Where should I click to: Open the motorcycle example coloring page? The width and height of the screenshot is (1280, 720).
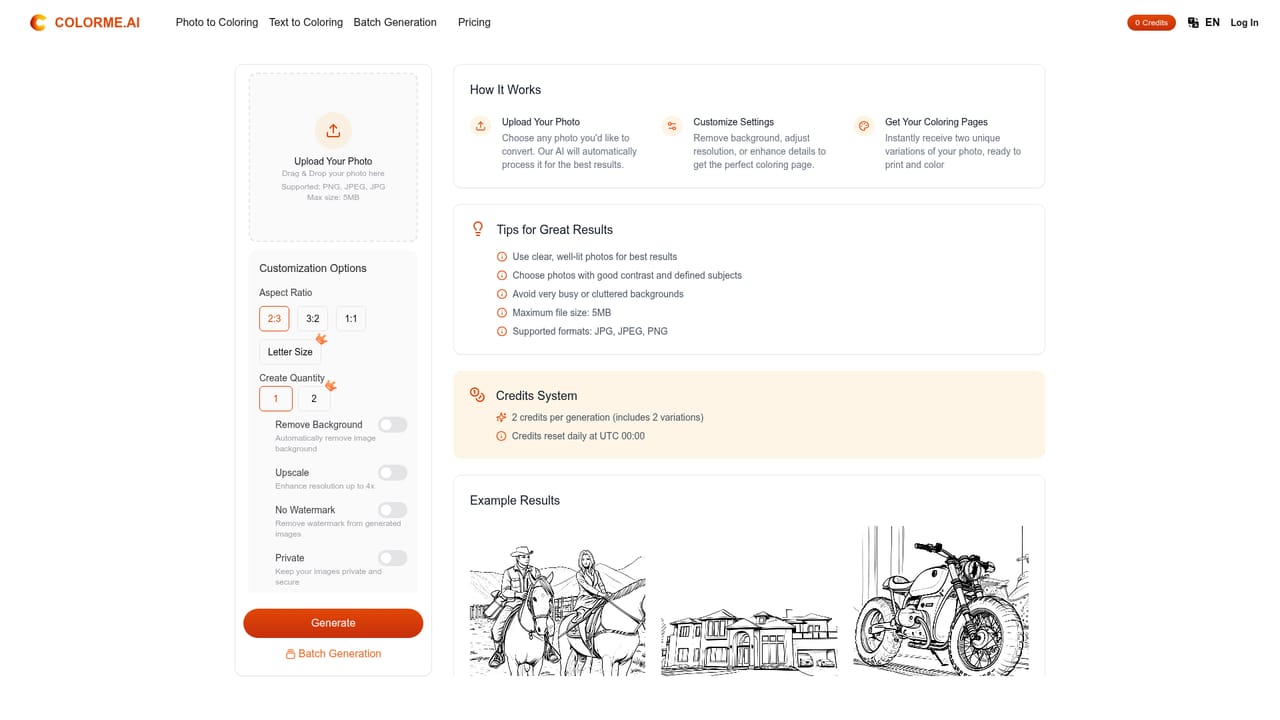(941, 601)
